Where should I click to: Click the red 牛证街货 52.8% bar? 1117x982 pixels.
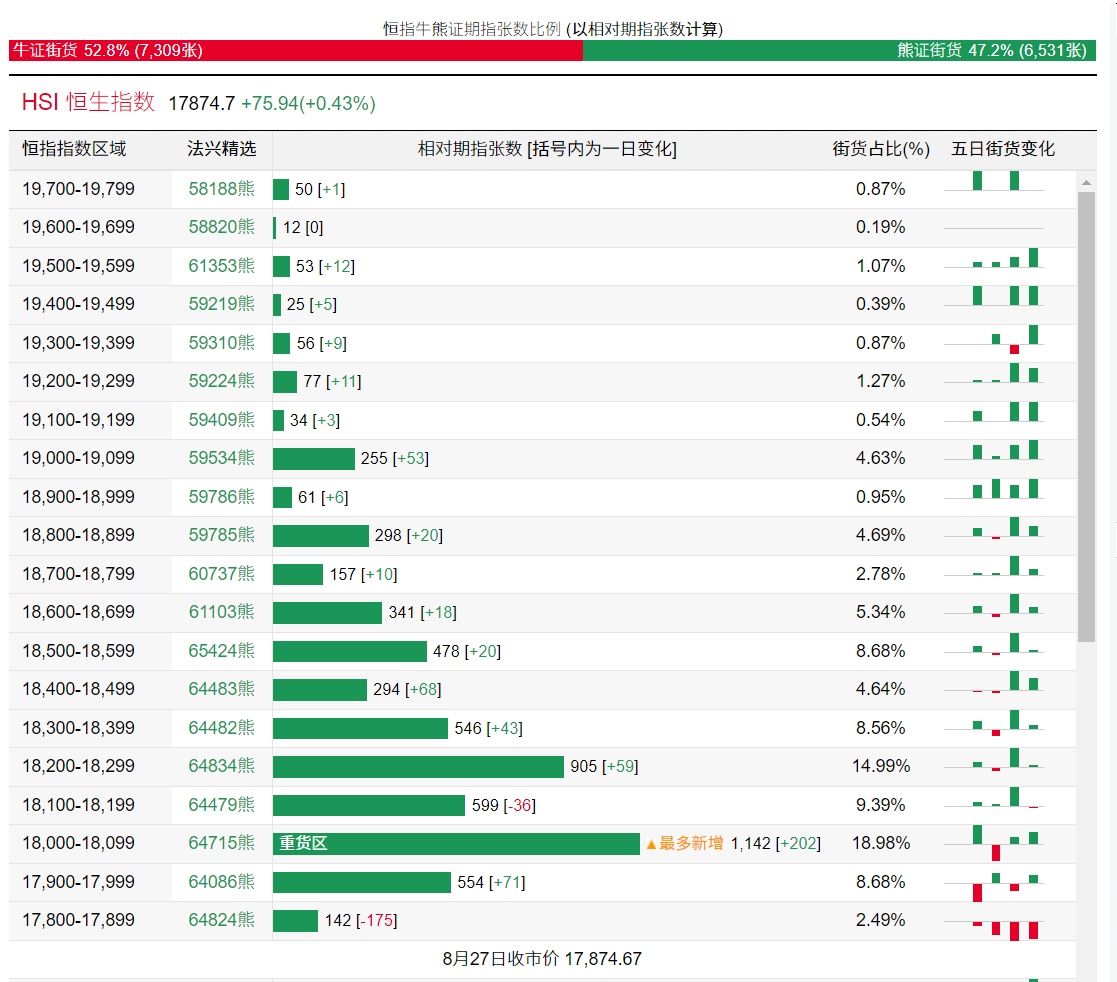coord(295,51)
